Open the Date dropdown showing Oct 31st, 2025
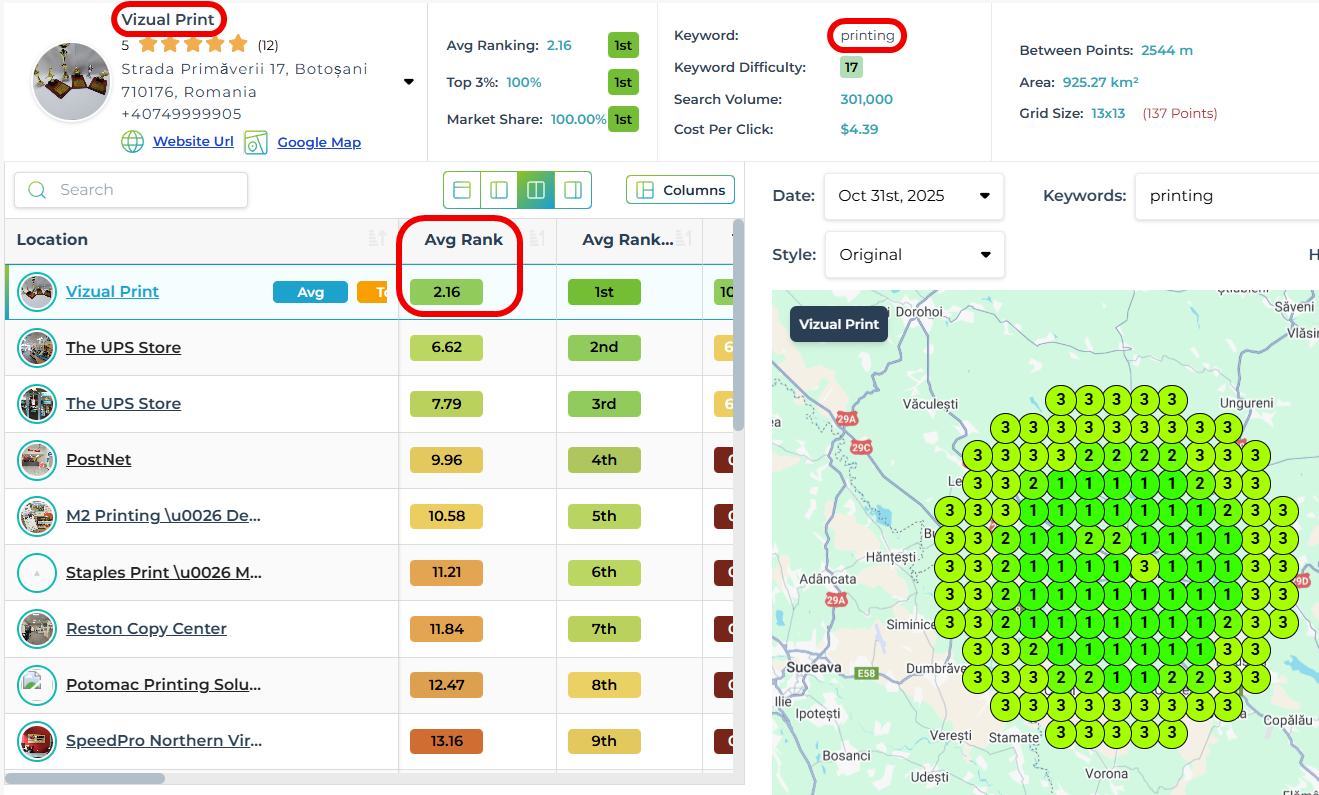The height and width of the screenshot is (795, 1319). coord(912,196)
